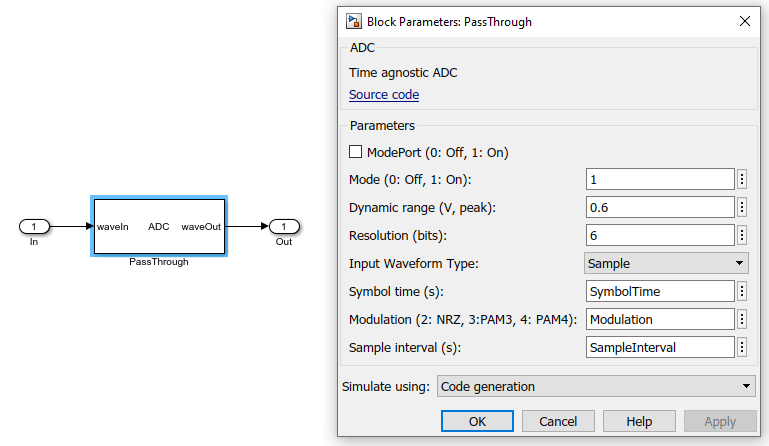This screenshot has width=769, height=446.
Task: Click the Resolution bits input field
Action: 660,235
